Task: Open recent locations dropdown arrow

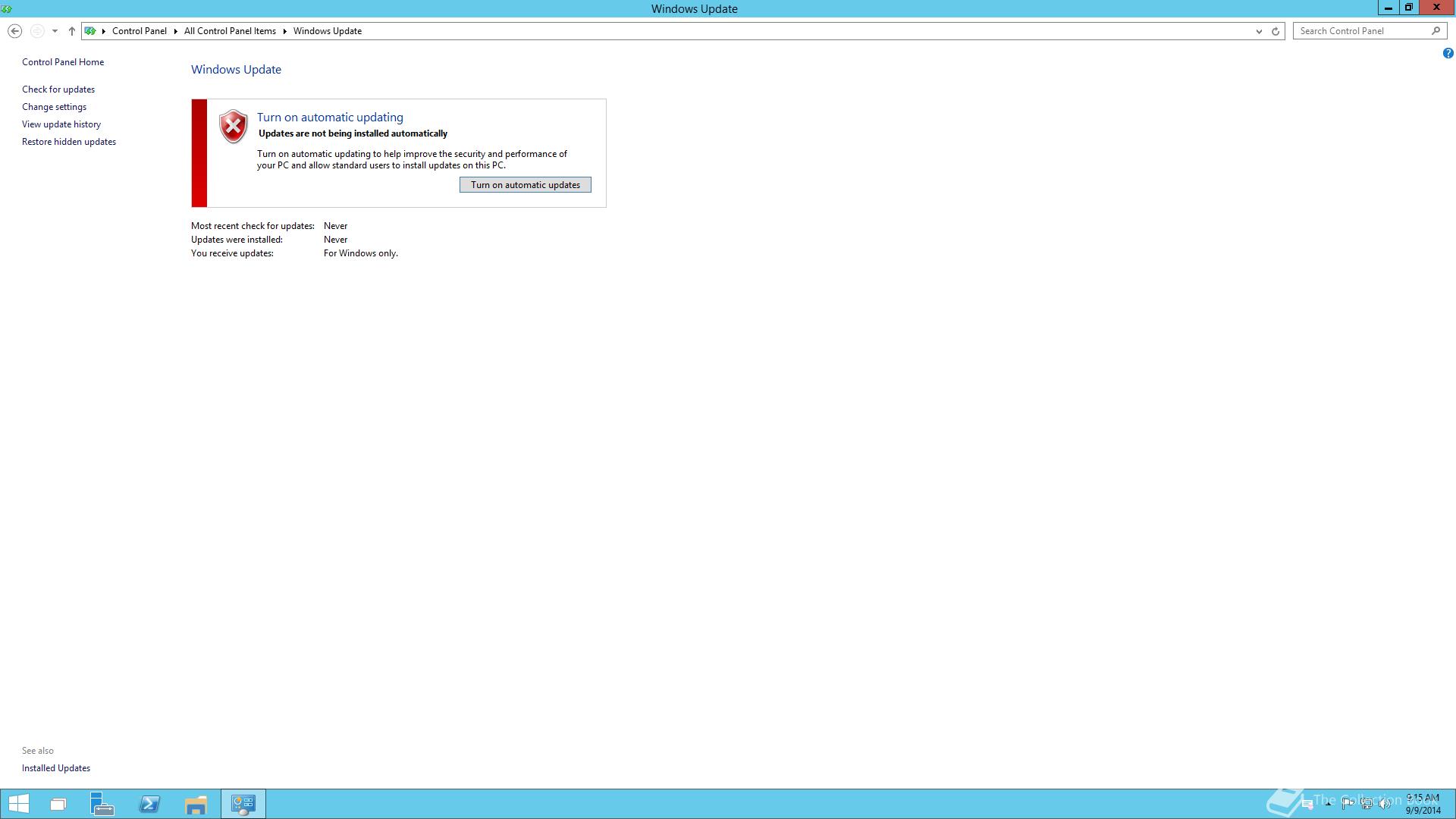Action: [x=55, y=31]
